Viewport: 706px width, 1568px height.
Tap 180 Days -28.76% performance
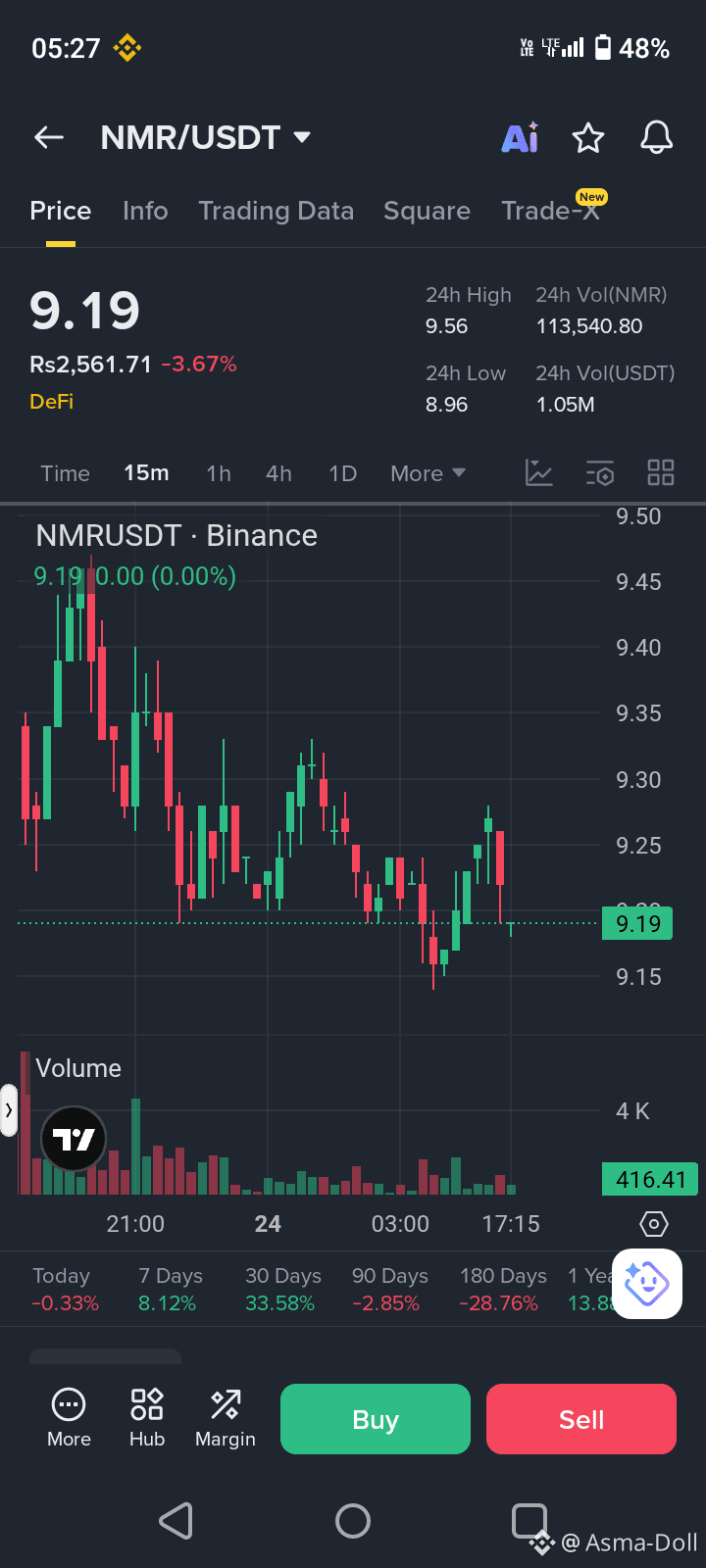pos(502,1289)
